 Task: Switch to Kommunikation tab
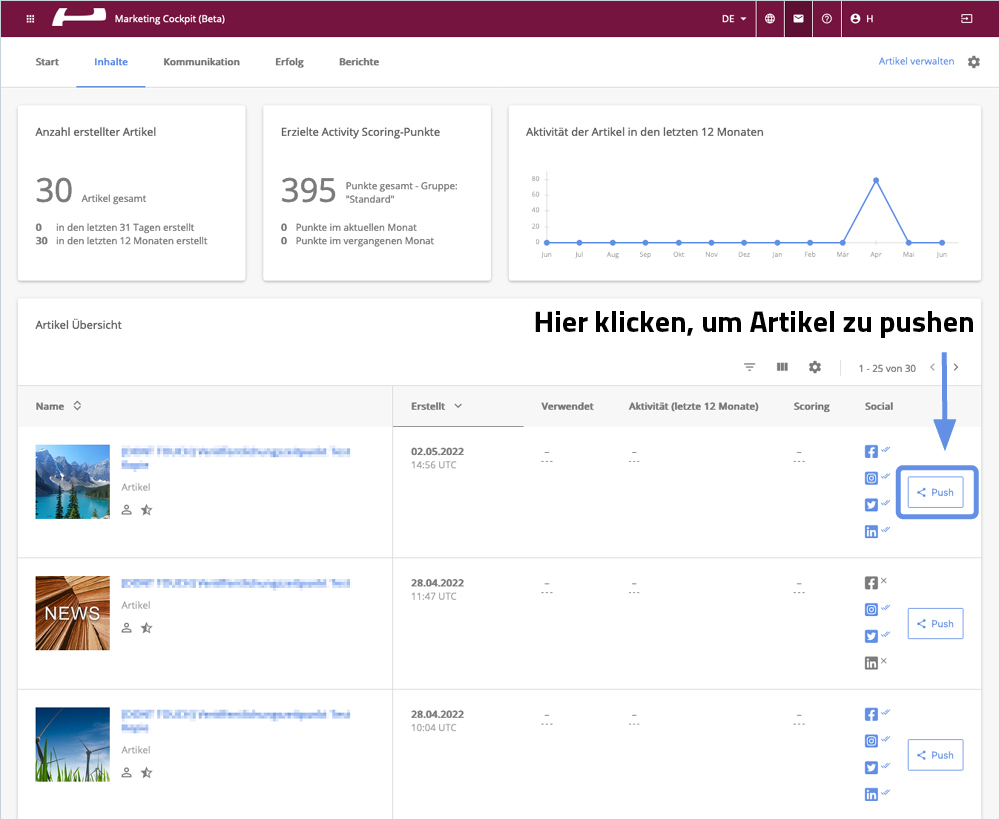[202, 62]
